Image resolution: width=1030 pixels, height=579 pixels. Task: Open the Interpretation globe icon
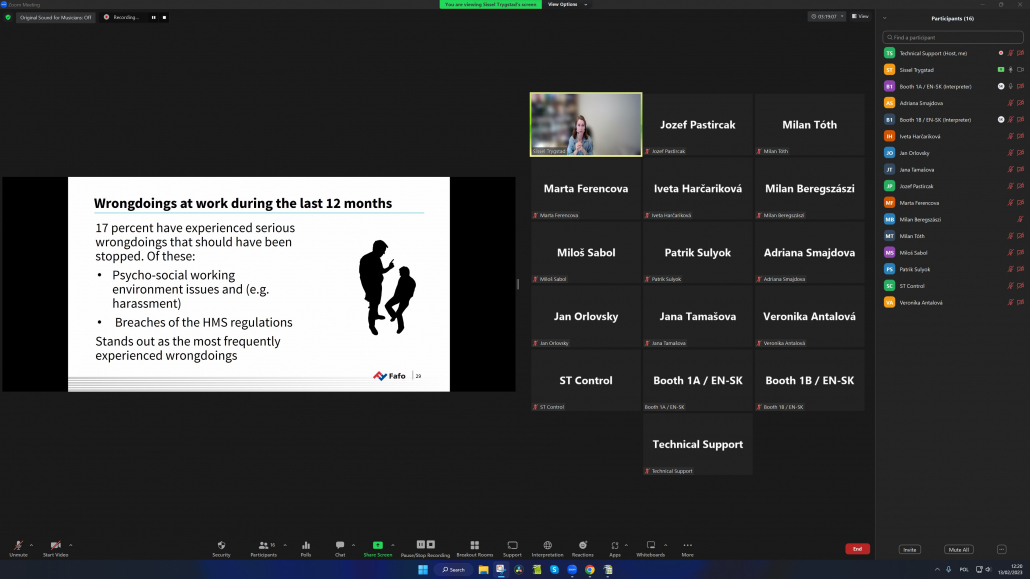pos(547,547)
